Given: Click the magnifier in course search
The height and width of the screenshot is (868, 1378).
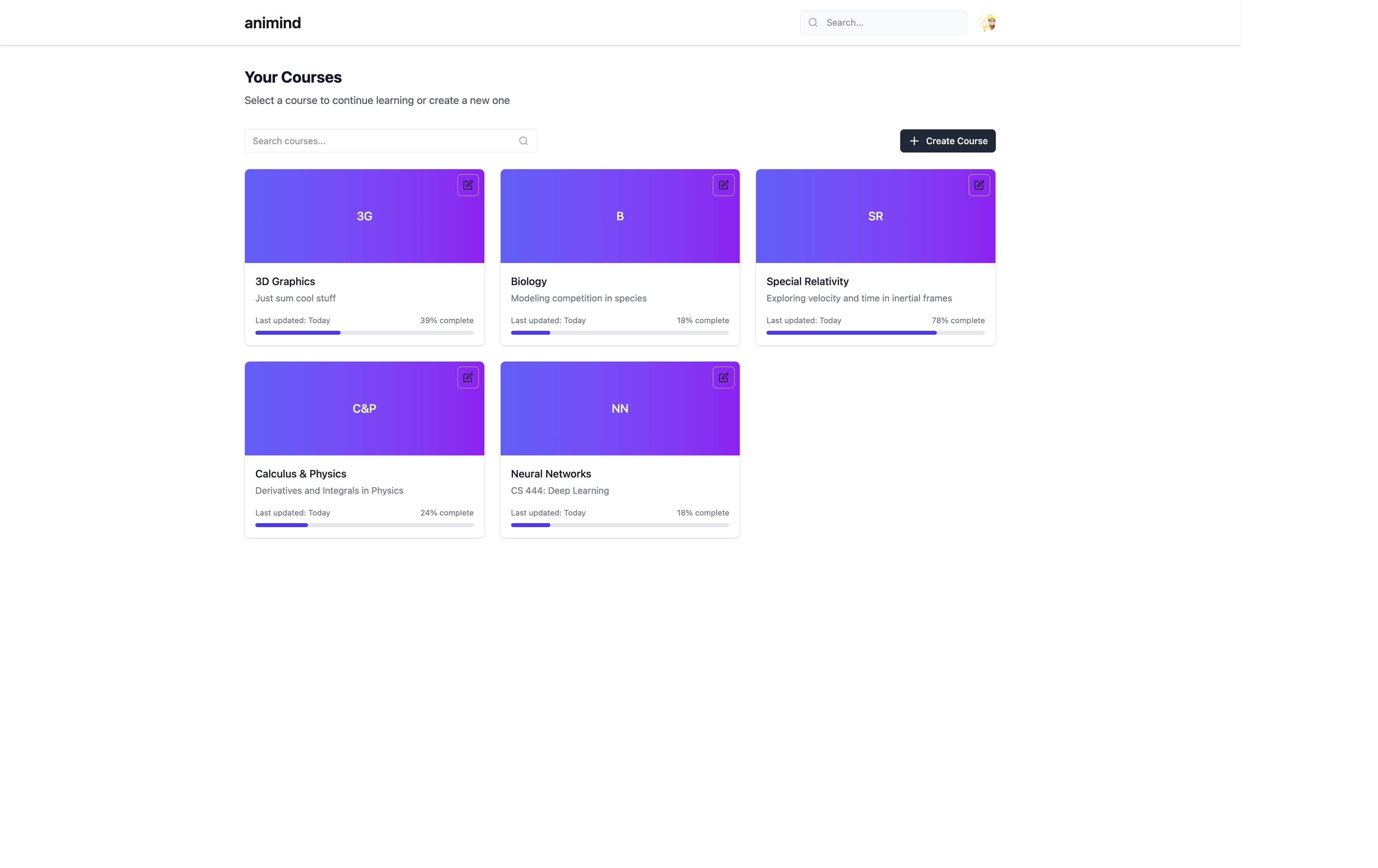Looking at the screenshot, I should 523,141.
